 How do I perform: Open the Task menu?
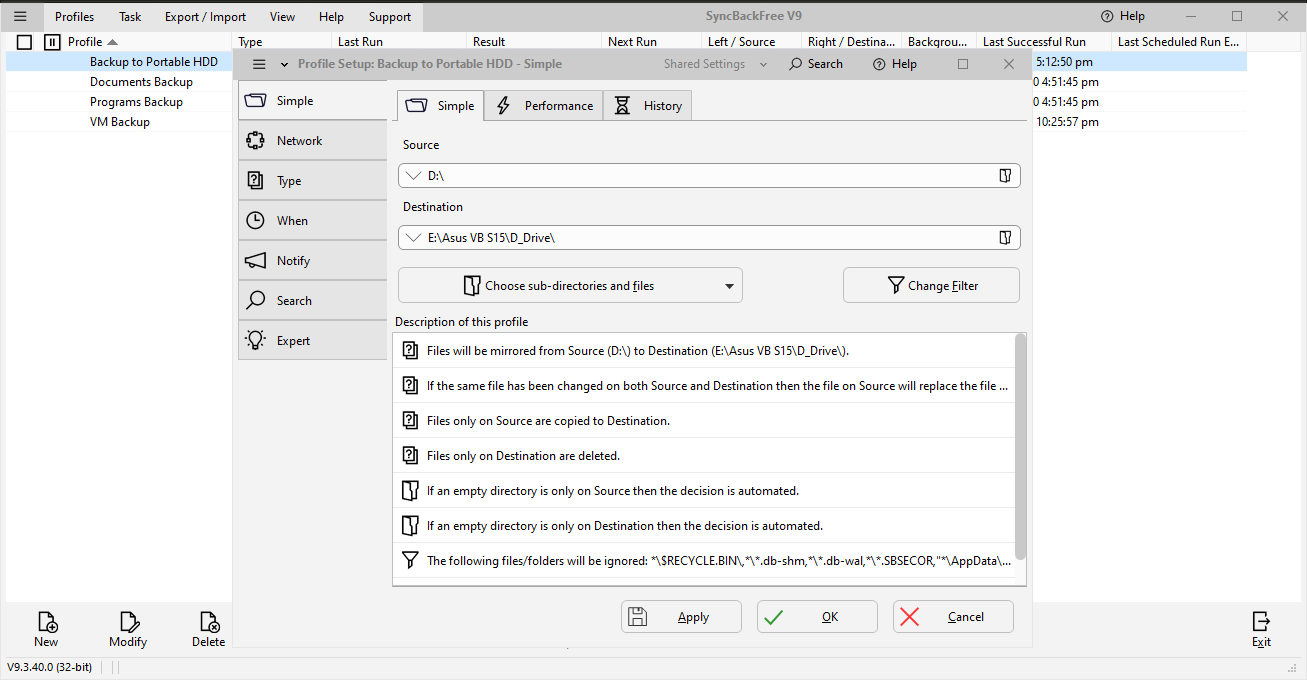tap(130, 17)
